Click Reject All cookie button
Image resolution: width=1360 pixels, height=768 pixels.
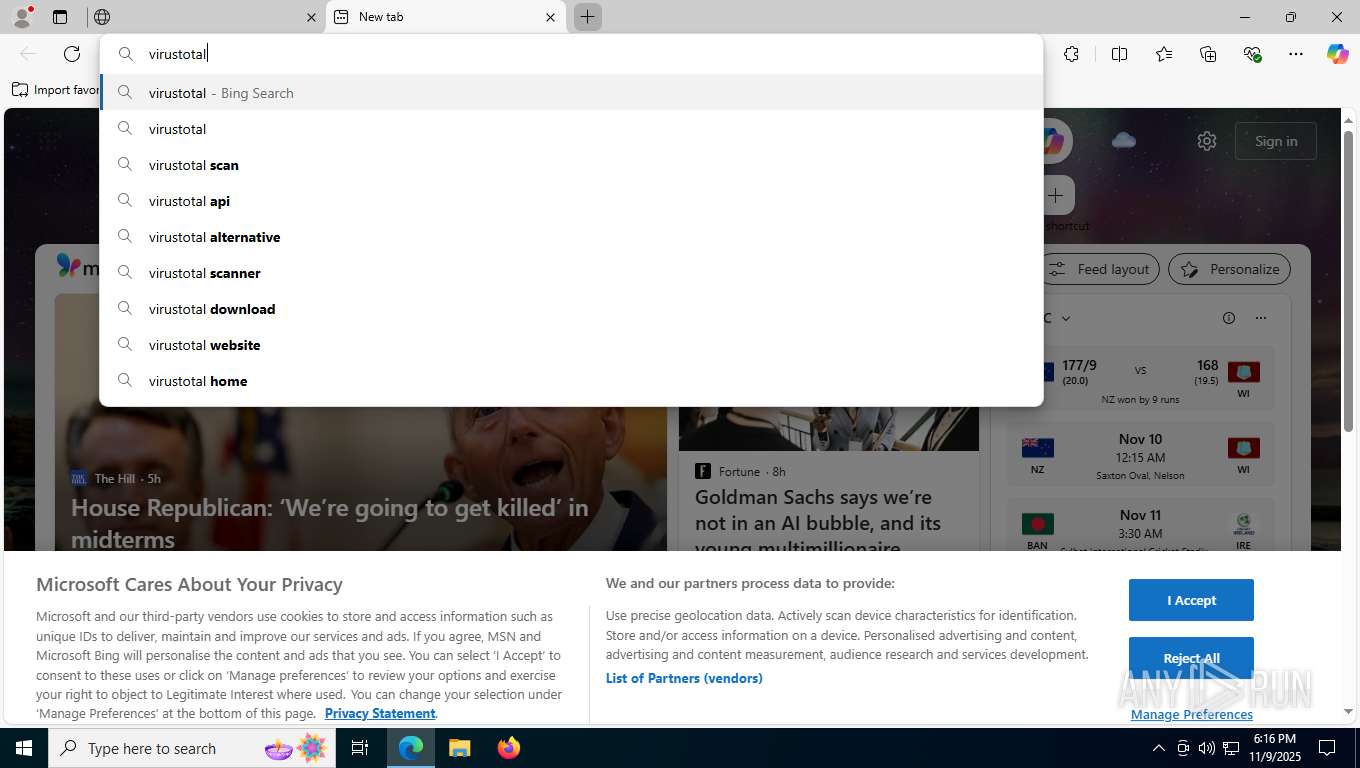(1191, 658)
